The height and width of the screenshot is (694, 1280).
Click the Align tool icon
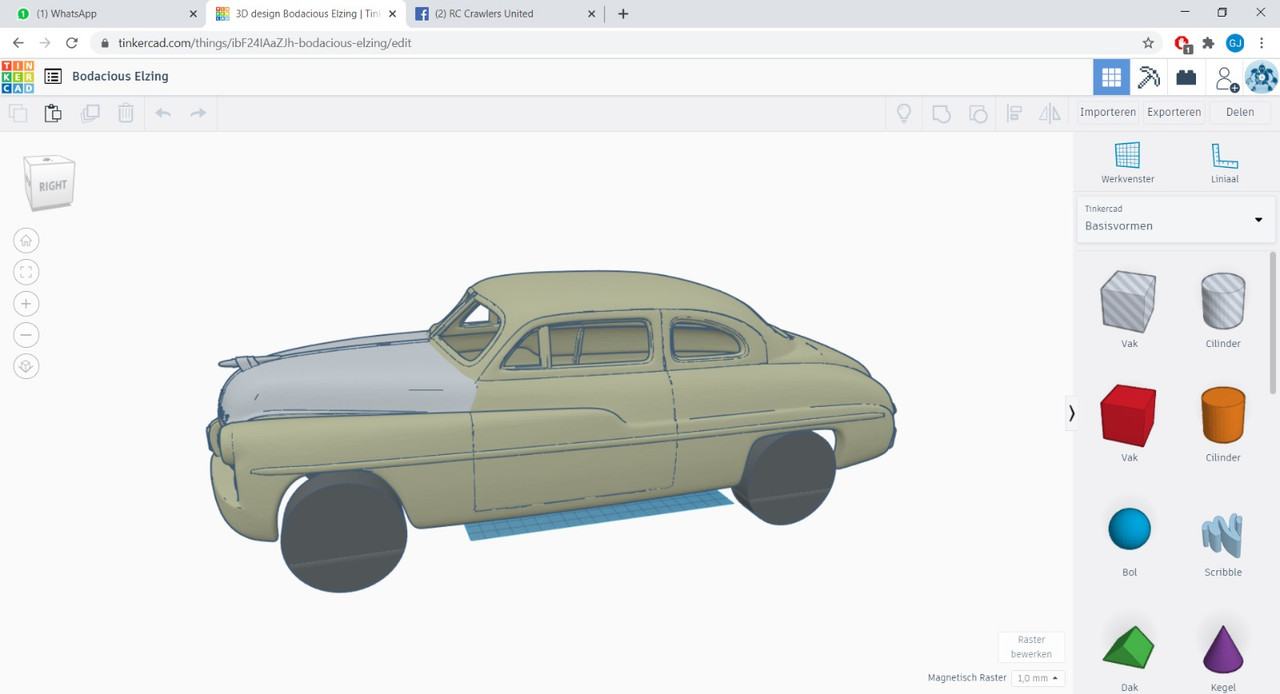coord(1014,113)
